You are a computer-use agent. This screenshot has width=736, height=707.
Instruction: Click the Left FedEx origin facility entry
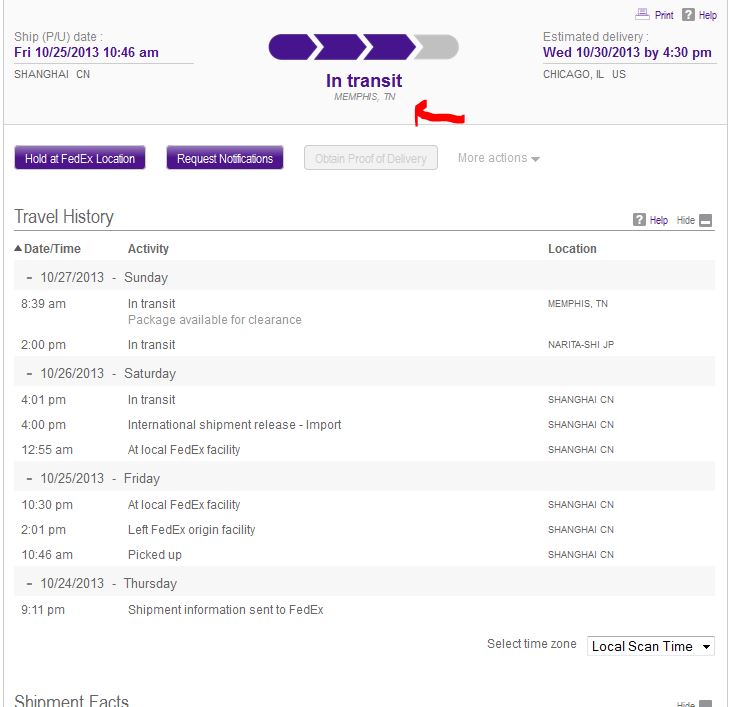pos(191,530)
